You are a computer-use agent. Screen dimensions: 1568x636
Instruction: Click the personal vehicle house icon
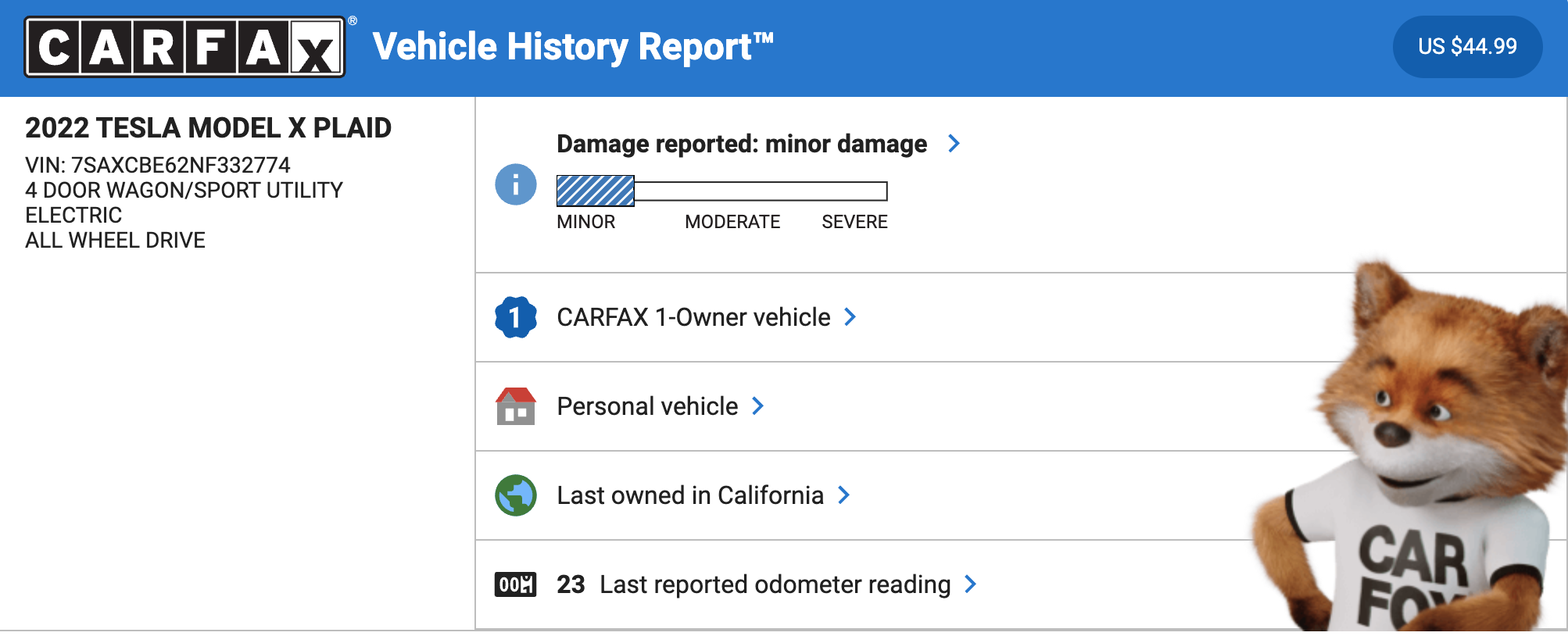(x=516, y=406)
